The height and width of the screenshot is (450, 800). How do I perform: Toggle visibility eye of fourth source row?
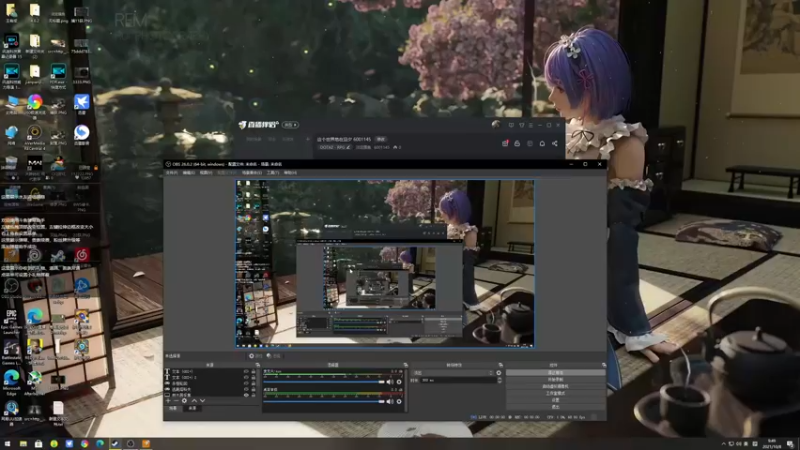pos(246,389)
